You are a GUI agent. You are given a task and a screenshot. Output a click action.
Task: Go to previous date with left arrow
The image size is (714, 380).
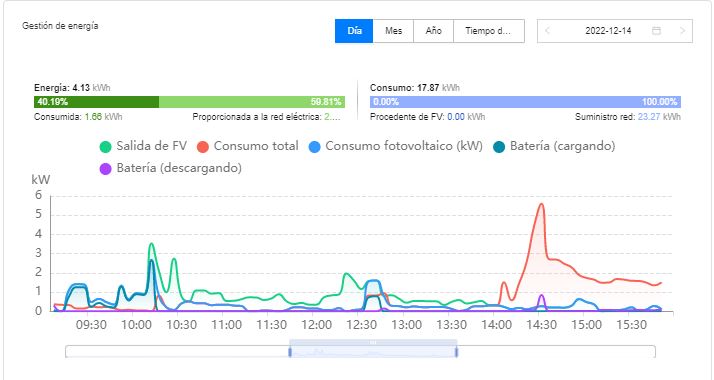click(547, 31)
